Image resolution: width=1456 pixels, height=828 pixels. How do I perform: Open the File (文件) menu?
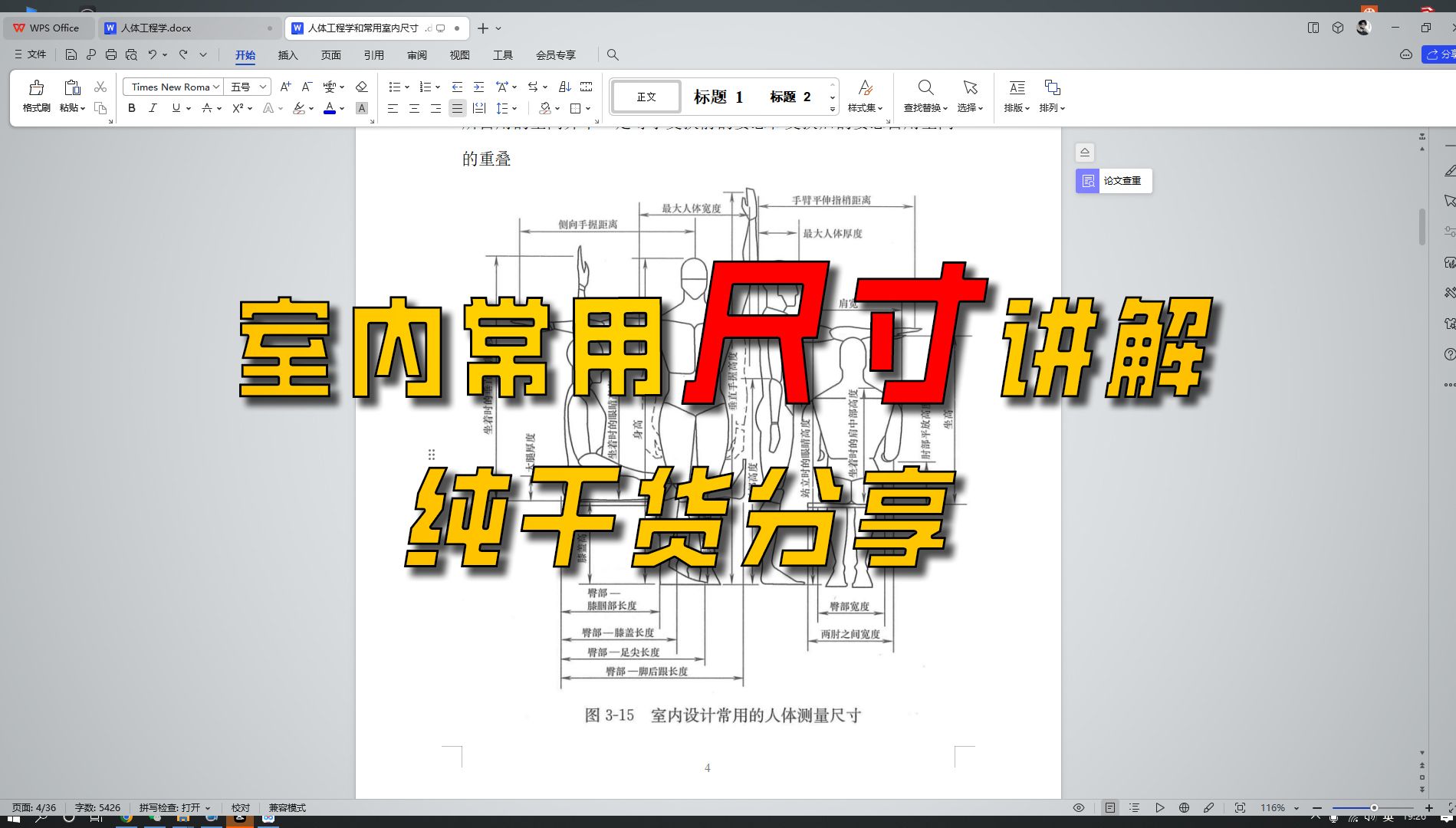coord(31,54)
